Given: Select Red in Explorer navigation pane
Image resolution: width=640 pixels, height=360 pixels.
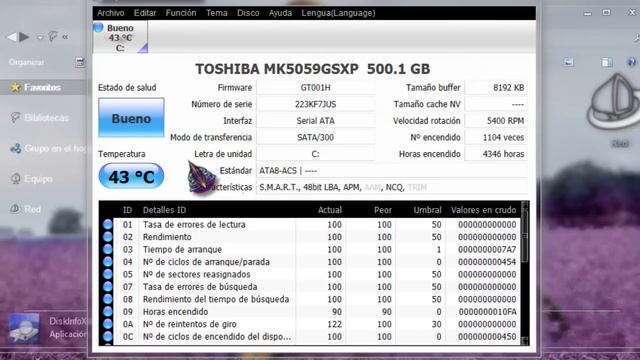Looking at the screenshot, I should 32,209.
